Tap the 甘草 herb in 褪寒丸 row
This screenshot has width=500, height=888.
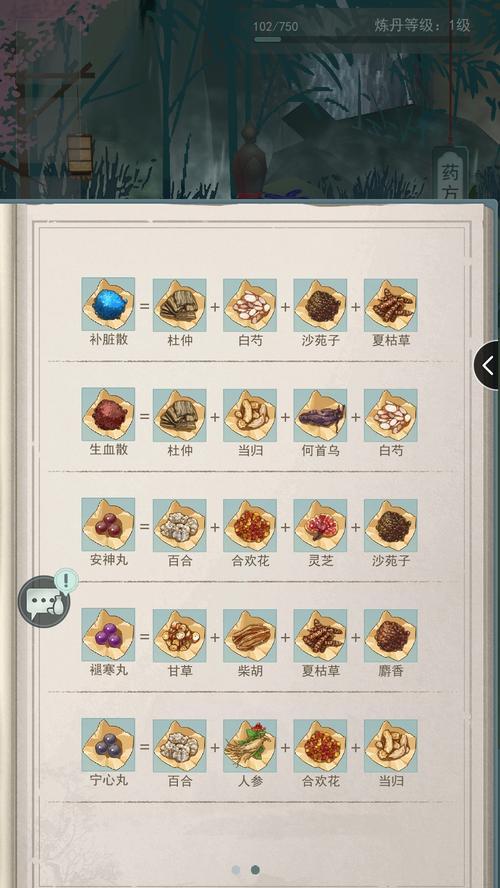pos(180,636)
